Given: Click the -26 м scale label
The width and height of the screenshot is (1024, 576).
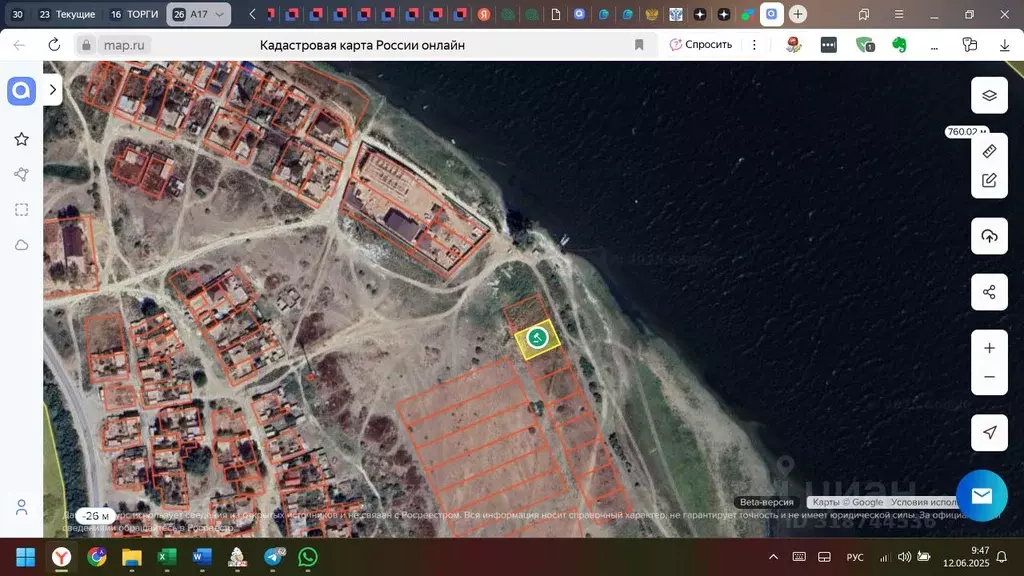Looking at the screenshot, I should coord(96,516).
